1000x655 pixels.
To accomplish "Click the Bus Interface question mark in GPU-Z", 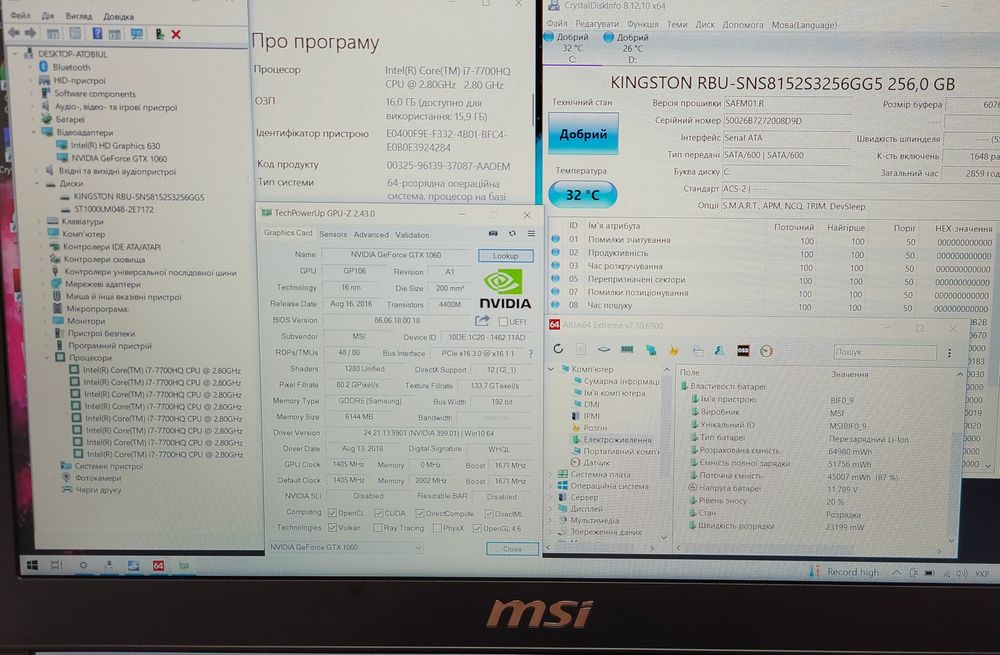I will 531,353.
